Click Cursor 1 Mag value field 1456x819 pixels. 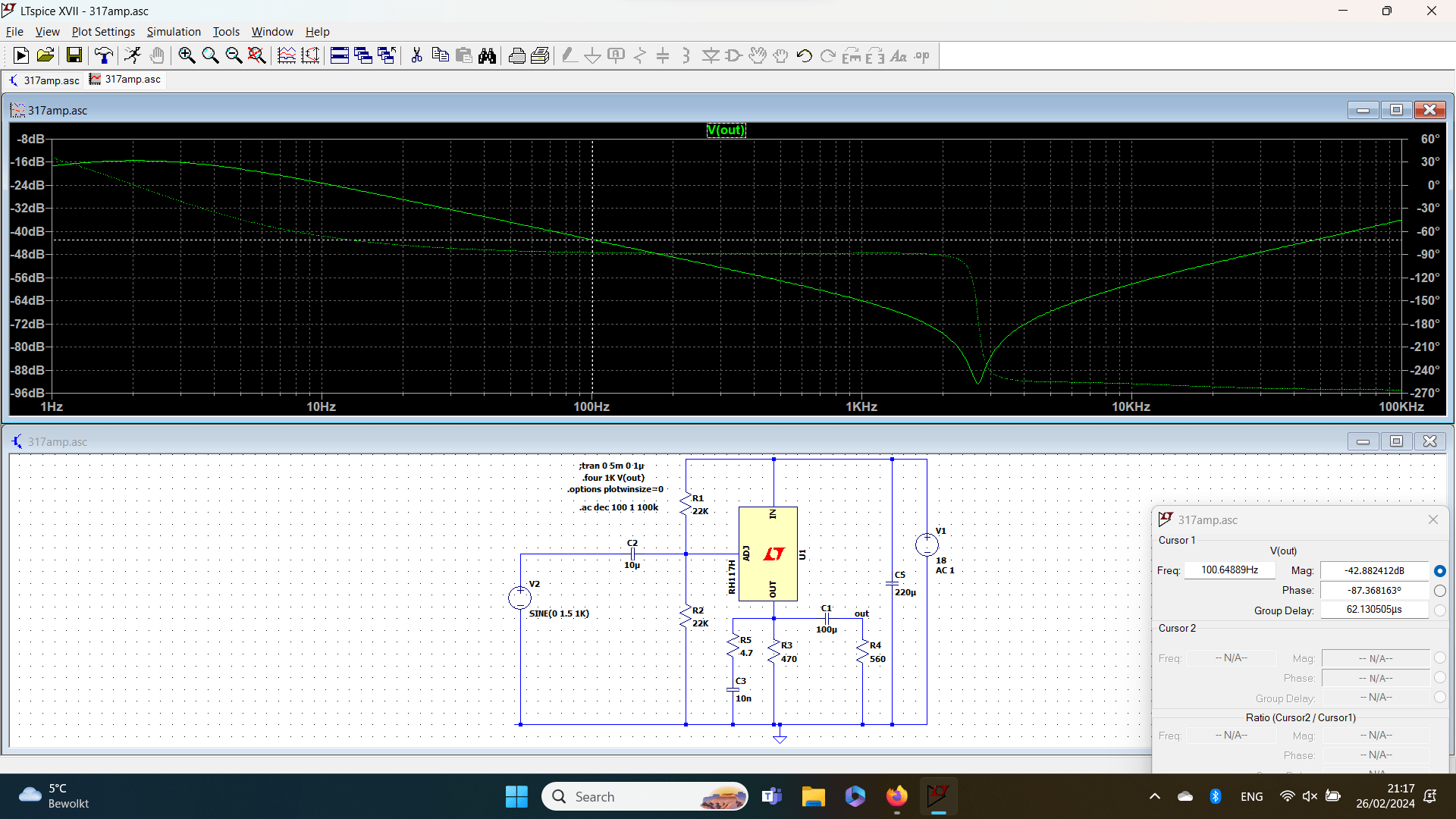click(1374, 571)
